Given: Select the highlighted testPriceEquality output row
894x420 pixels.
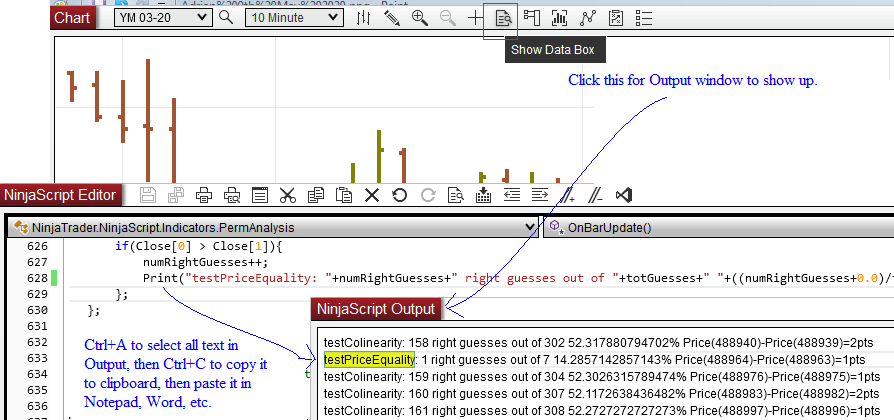Looking at the screenshot, I should coord(595,360).
